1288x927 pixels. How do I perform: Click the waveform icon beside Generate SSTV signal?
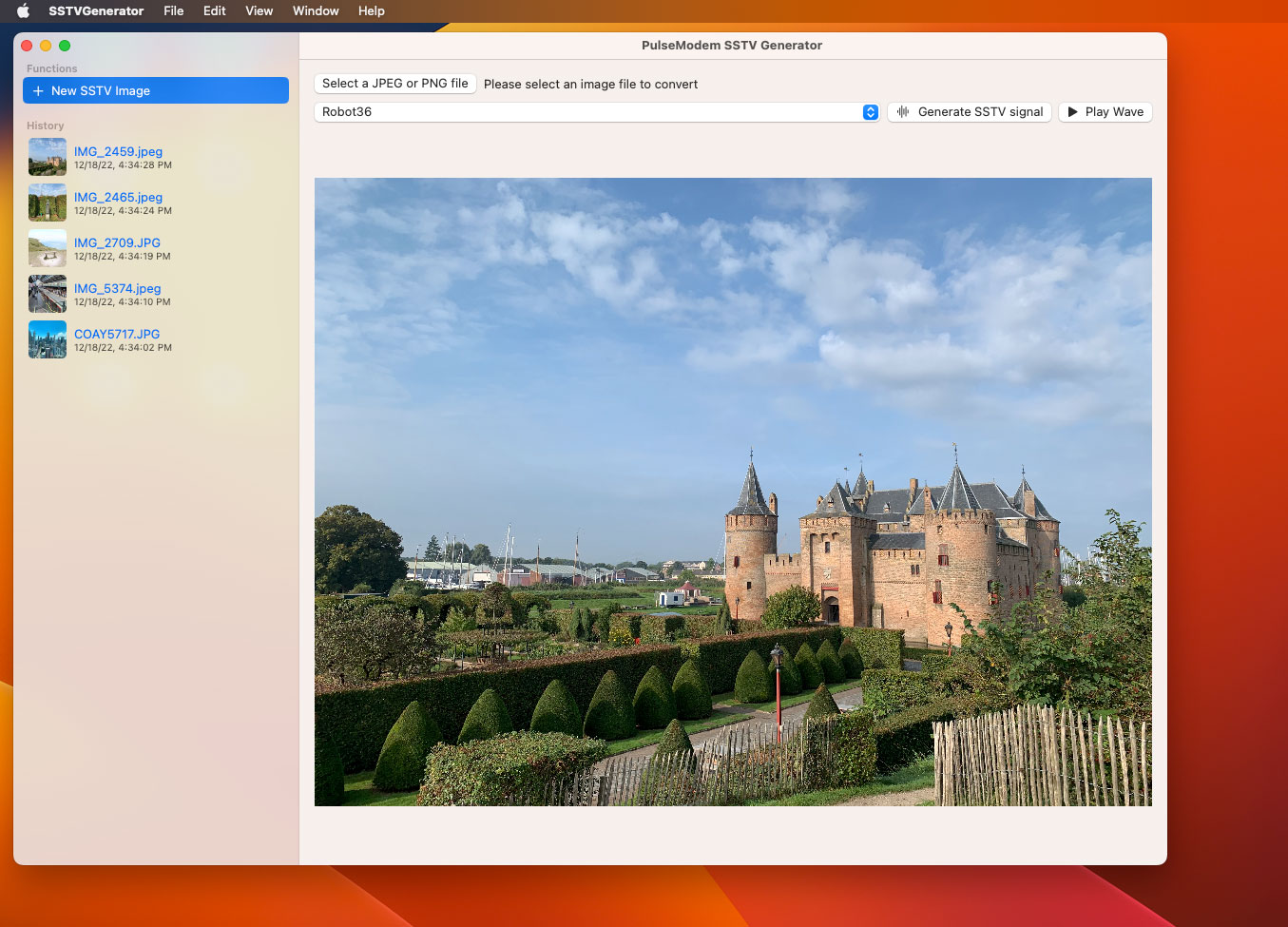pyautogui.click(x=899, y=111)
